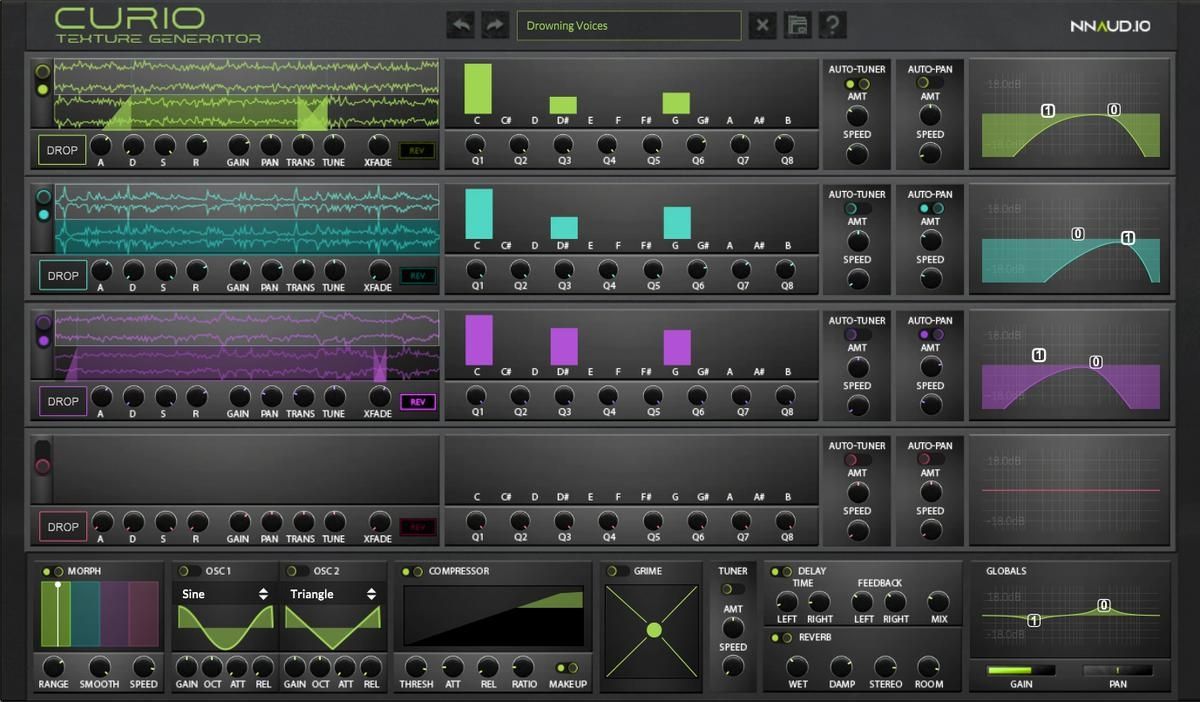Viewport: 1200px width, 702px height.
Task: Click the Grime XY pad center dot
Action: tap(654, 630)
